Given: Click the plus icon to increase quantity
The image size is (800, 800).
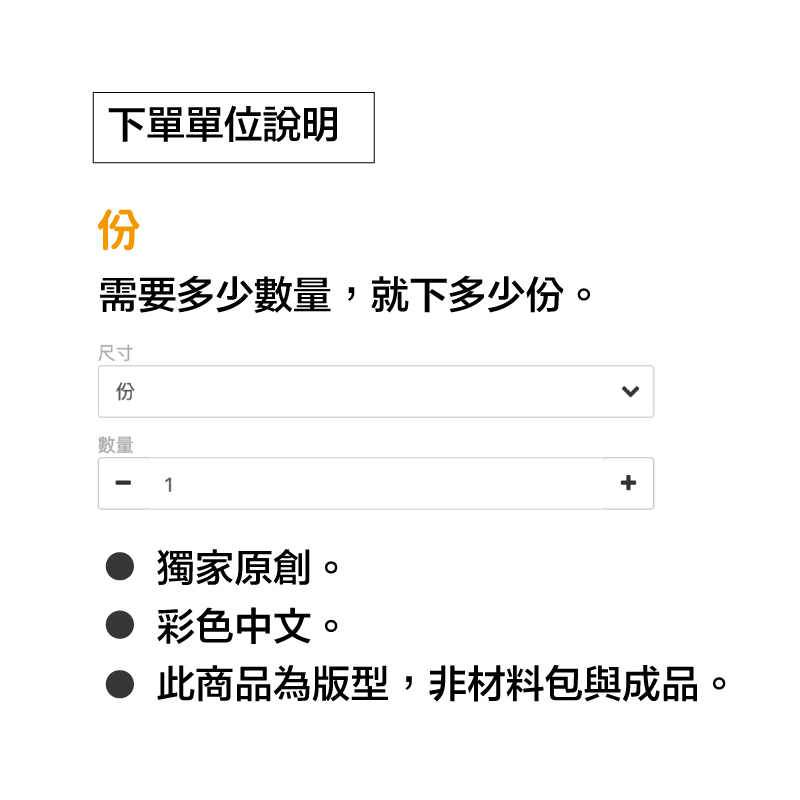Looking at the screenshot, I should (628, 484).
